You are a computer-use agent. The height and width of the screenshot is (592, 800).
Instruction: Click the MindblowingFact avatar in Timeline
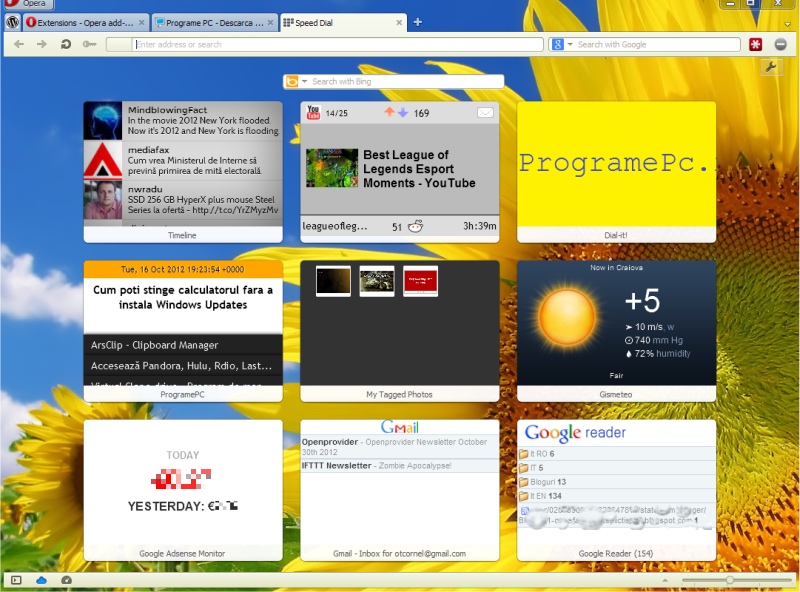(103, 120)
